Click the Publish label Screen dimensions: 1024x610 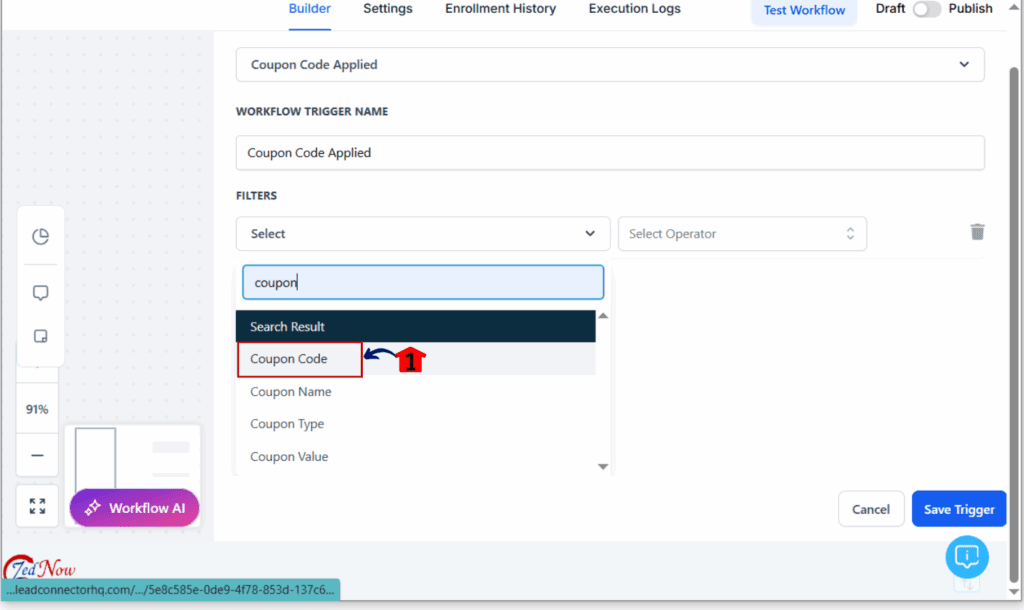pos(970,9)
